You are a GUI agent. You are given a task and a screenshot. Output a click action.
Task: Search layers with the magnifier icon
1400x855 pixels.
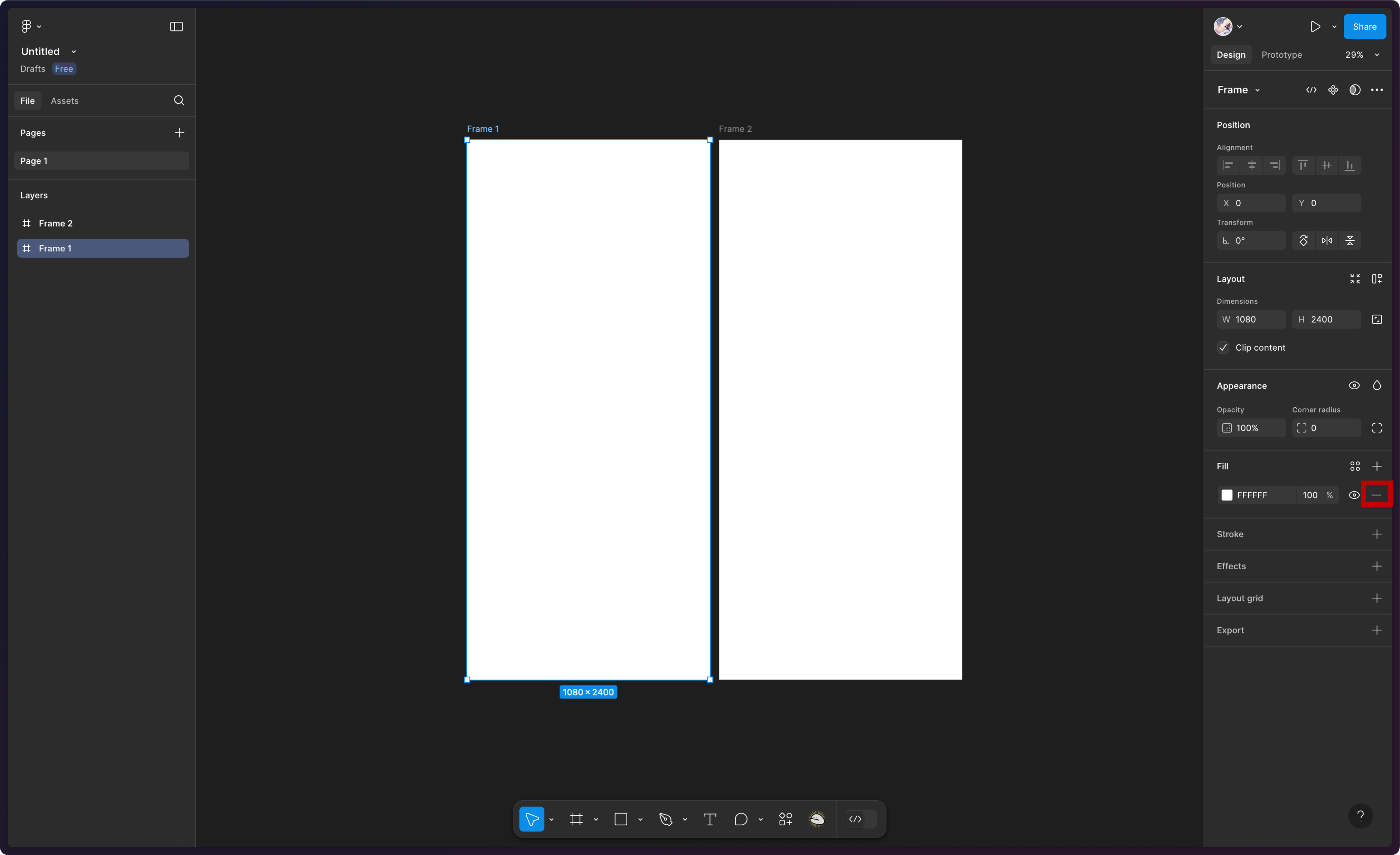click(179, 101)
